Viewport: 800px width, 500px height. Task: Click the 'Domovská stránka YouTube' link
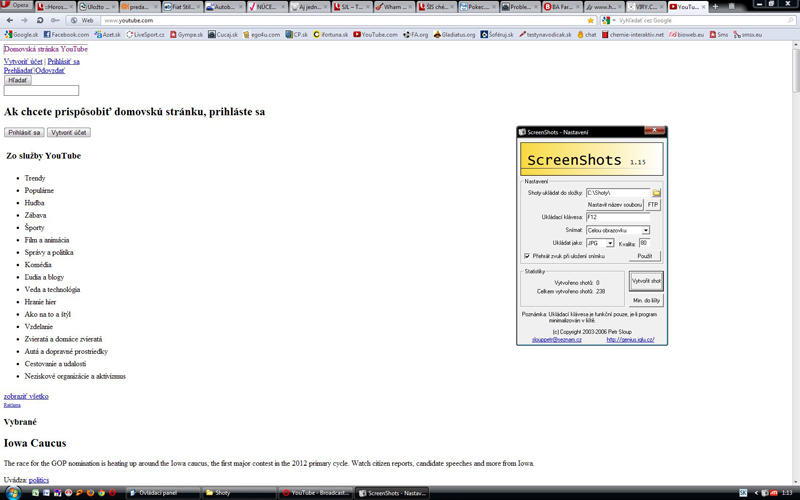45,49
